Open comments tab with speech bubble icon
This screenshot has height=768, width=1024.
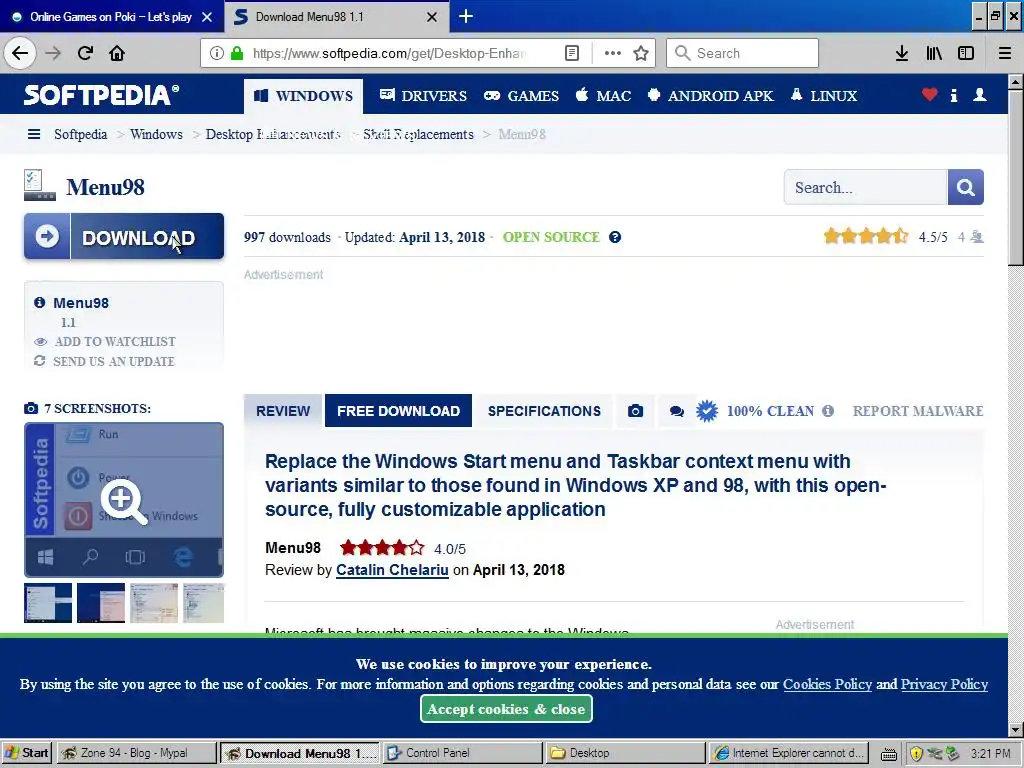click(677, 411)
